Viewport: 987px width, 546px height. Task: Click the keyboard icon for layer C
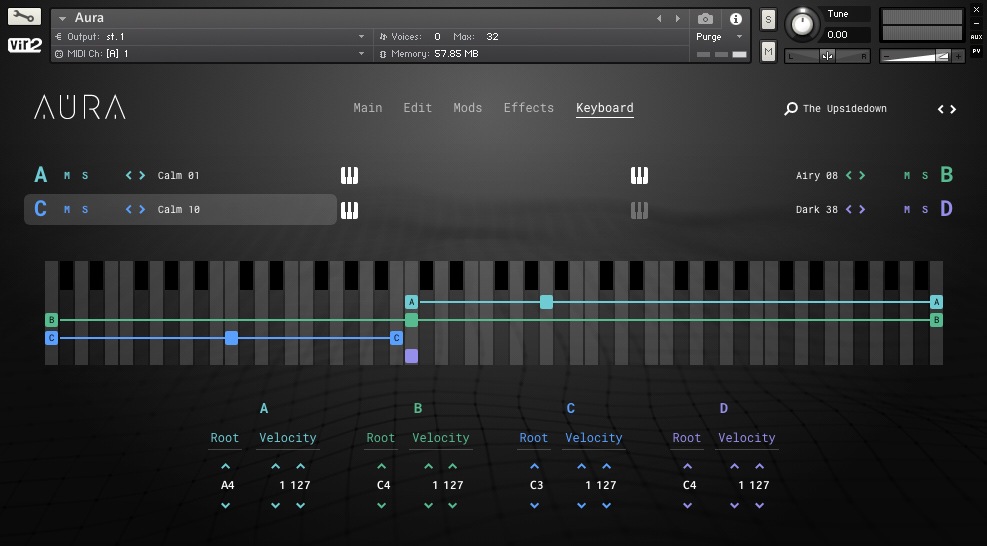[x=349, y=210]
